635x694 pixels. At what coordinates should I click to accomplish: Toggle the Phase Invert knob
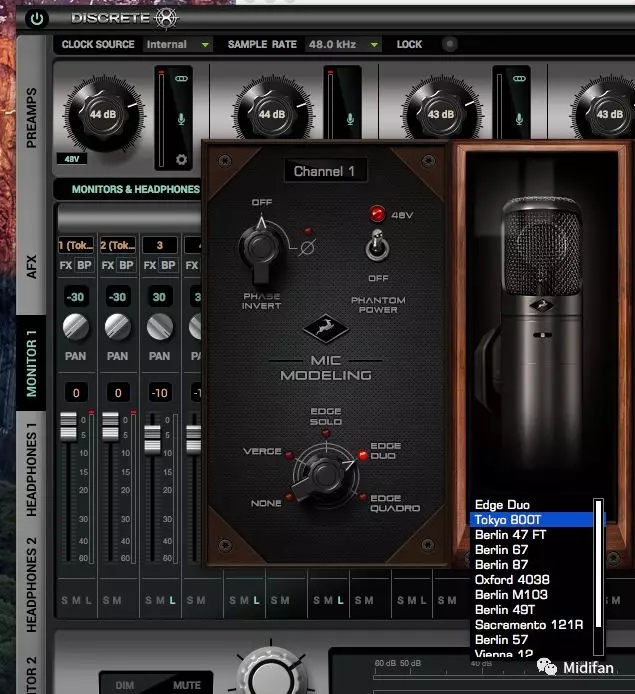coord(260,247)
